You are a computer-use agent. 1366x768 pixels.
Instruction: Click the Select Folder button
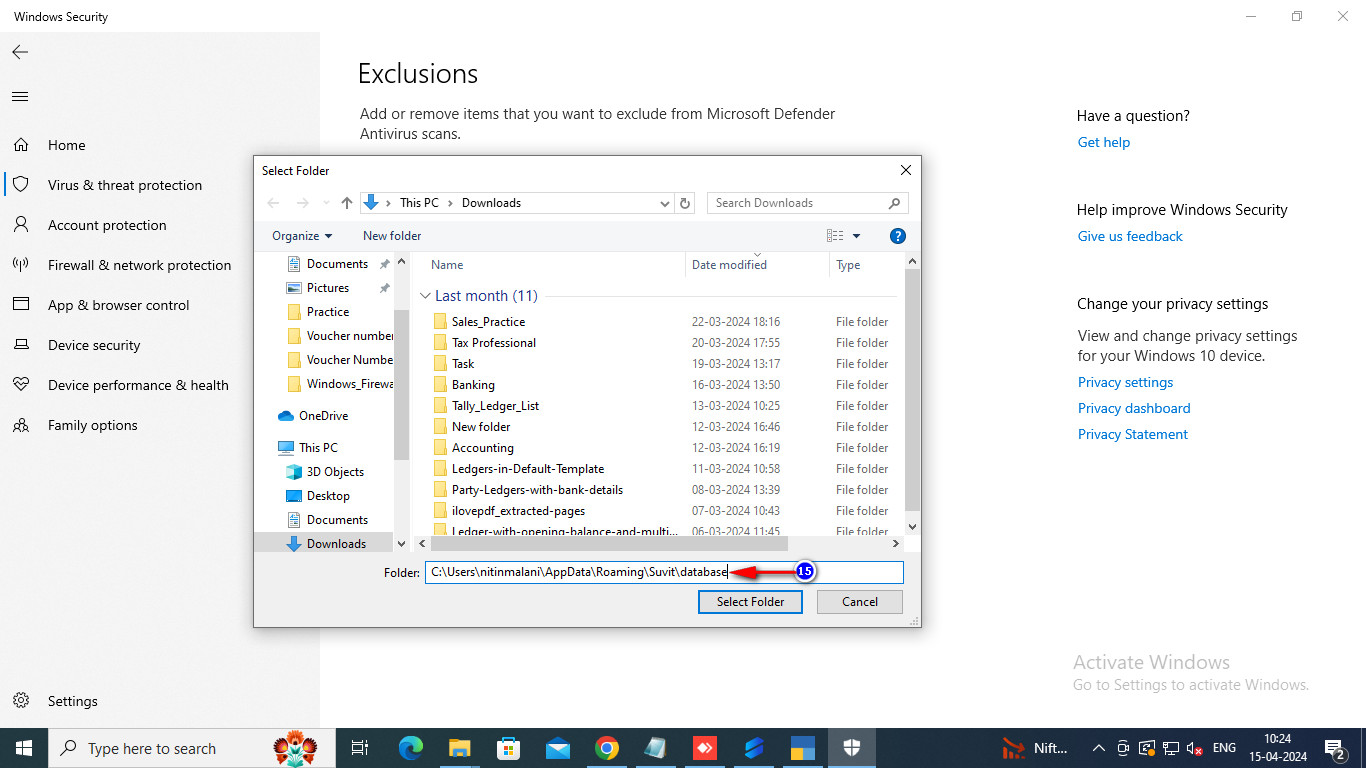pyautogui.click(x=750, y=602)
